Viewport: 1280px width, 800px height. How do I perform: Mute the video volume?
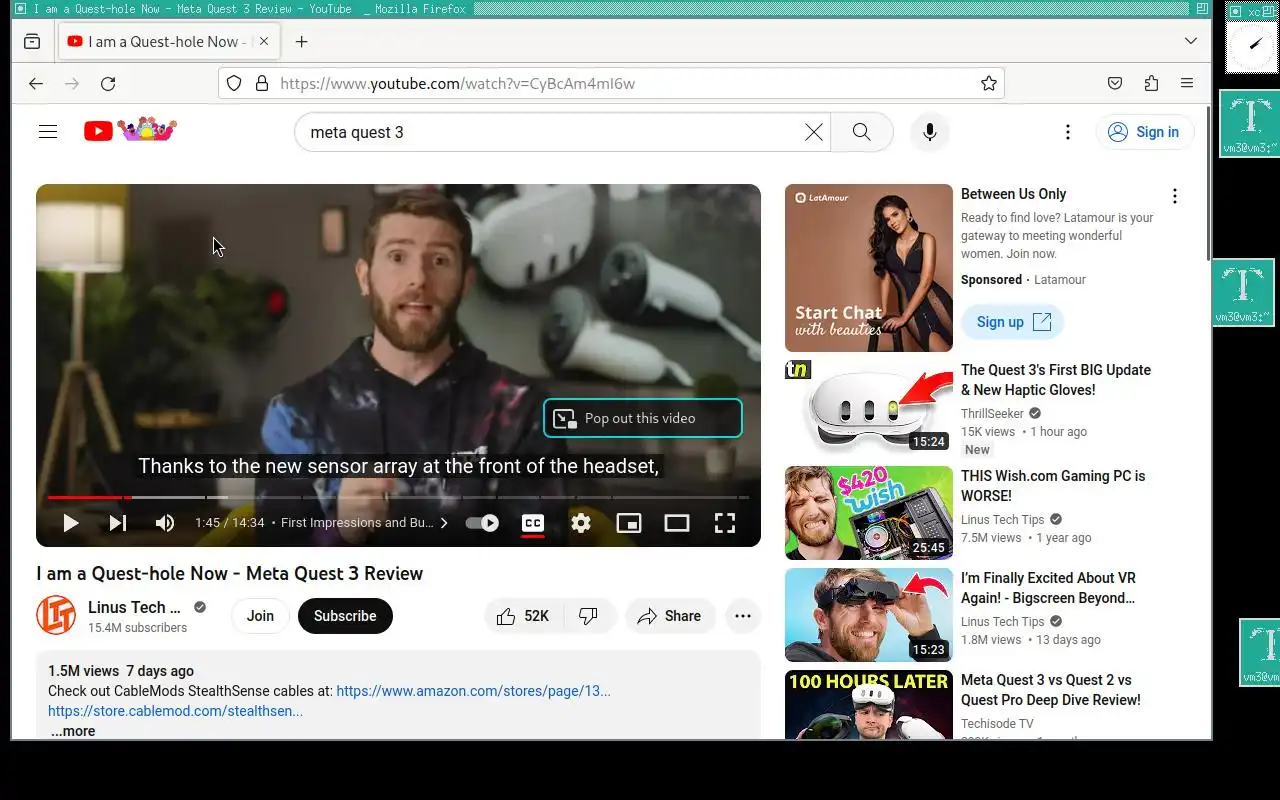(x=165, y=523)
